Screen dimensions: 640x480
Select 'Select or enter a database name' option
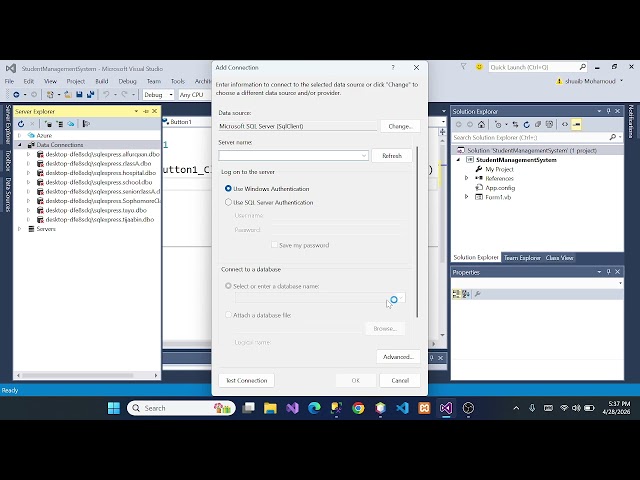coord(228,286)
